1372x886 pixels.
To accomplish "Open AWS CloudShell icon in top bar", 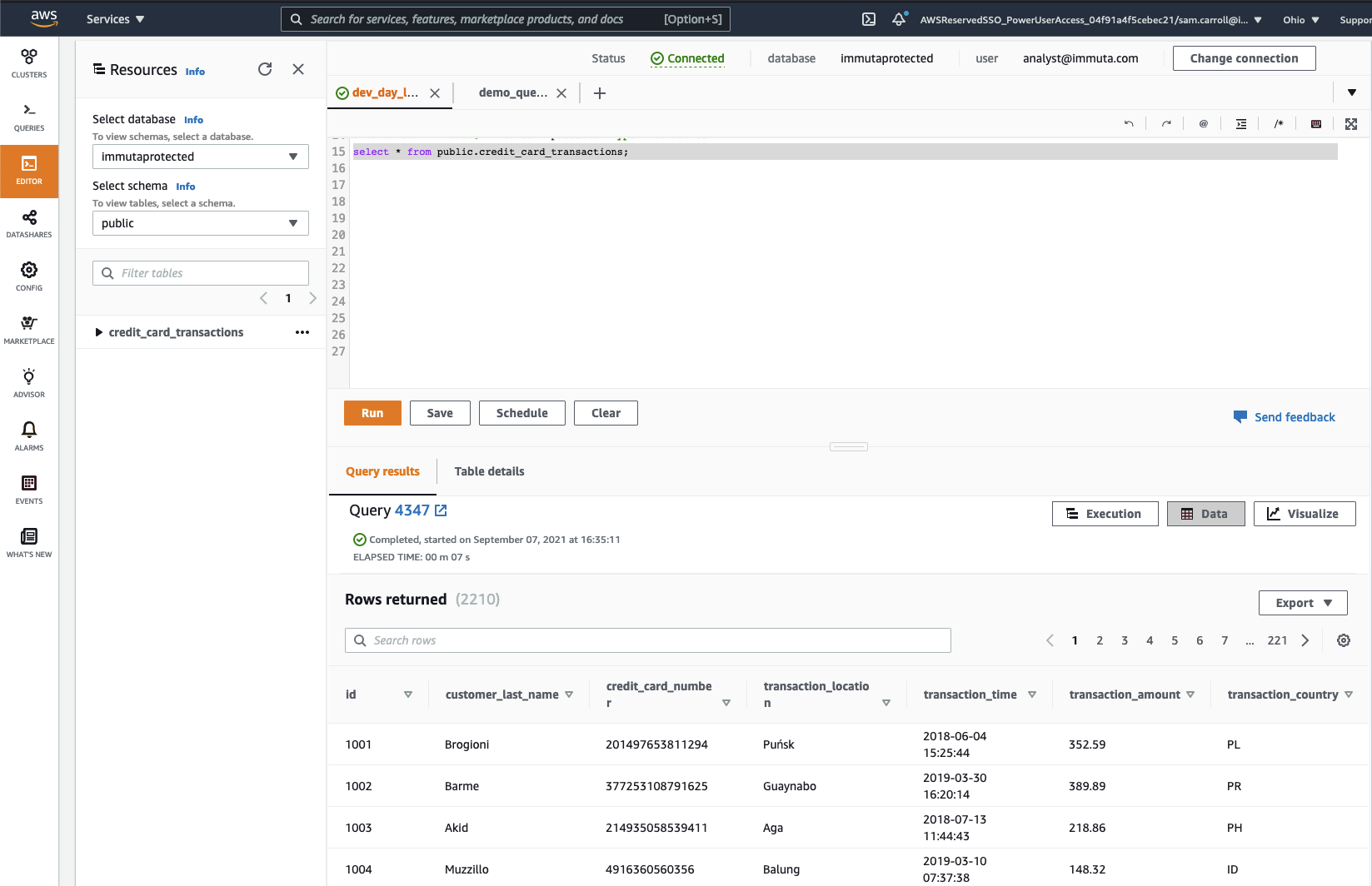I will (x=869, y=19).
